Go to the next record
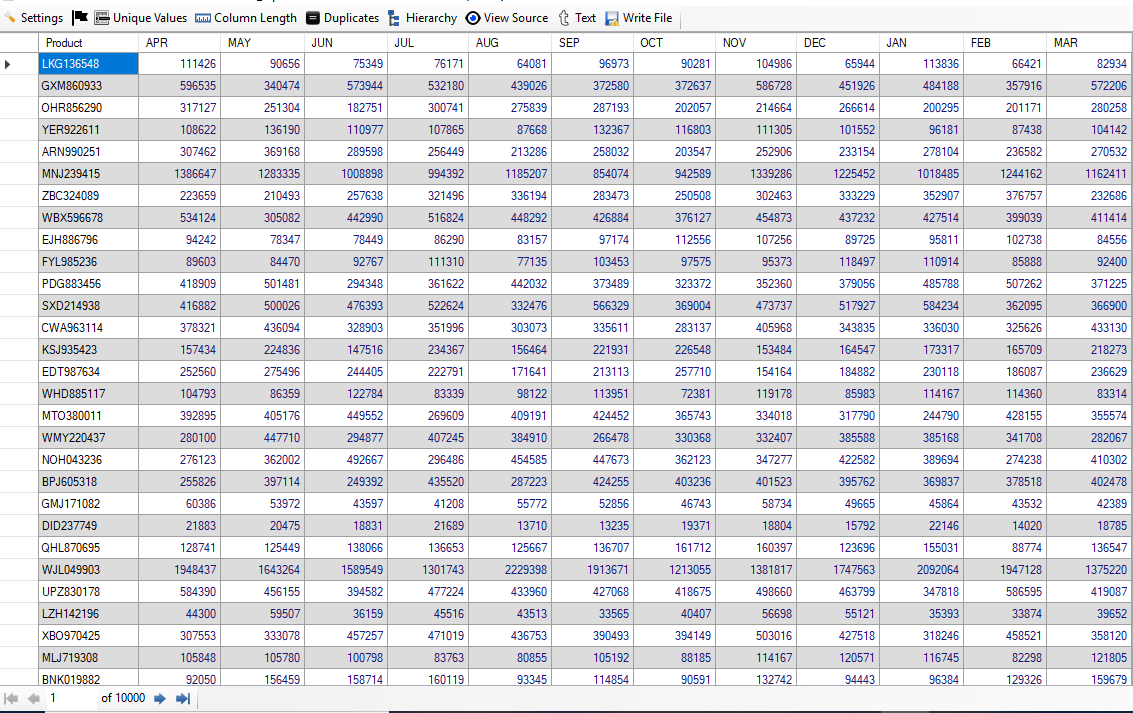Screen dimensions: 1133x713 160,698
